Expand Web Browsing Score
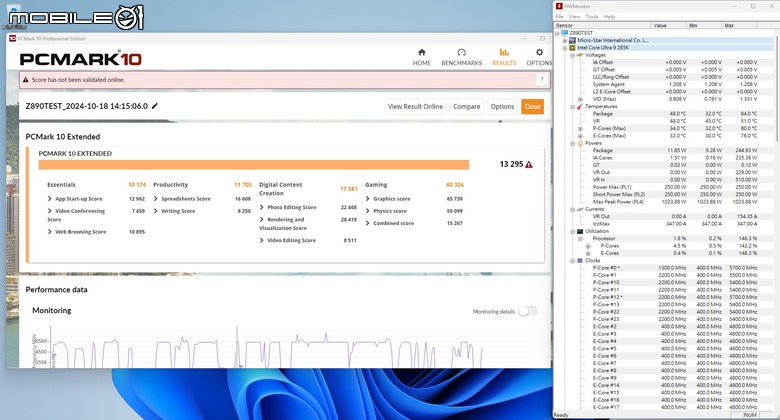The height and width of the screenshot is (420, 780). click(x=50, y=232)
